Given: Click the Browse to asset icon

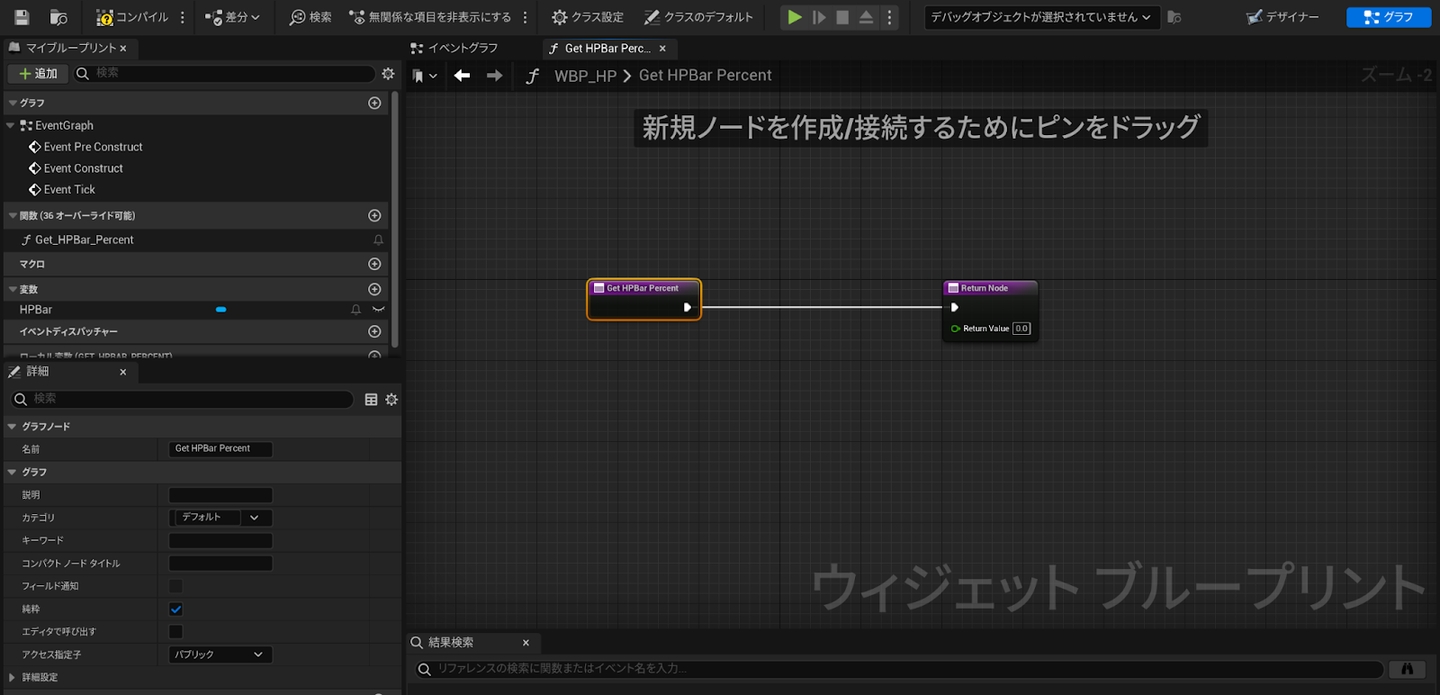Looking at the screenshot, I should click(x=59, y=17).
